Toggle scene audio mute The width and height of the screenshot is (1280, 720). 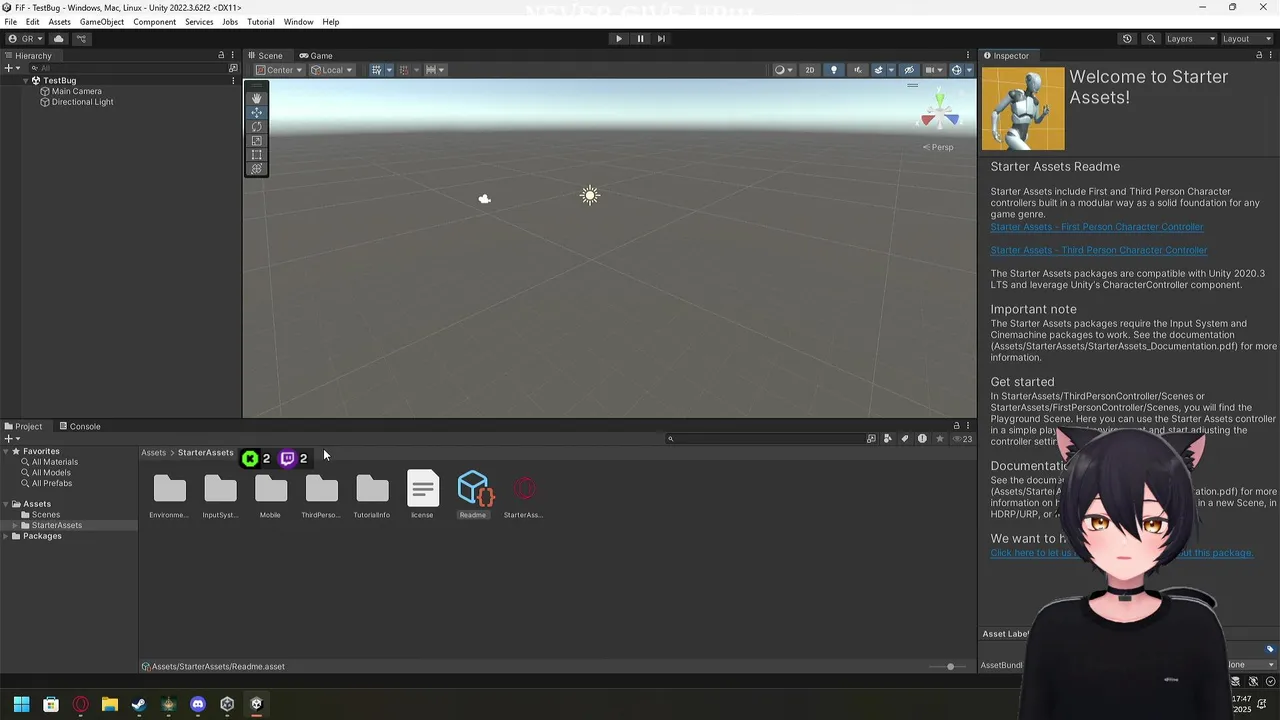point(857,70)
